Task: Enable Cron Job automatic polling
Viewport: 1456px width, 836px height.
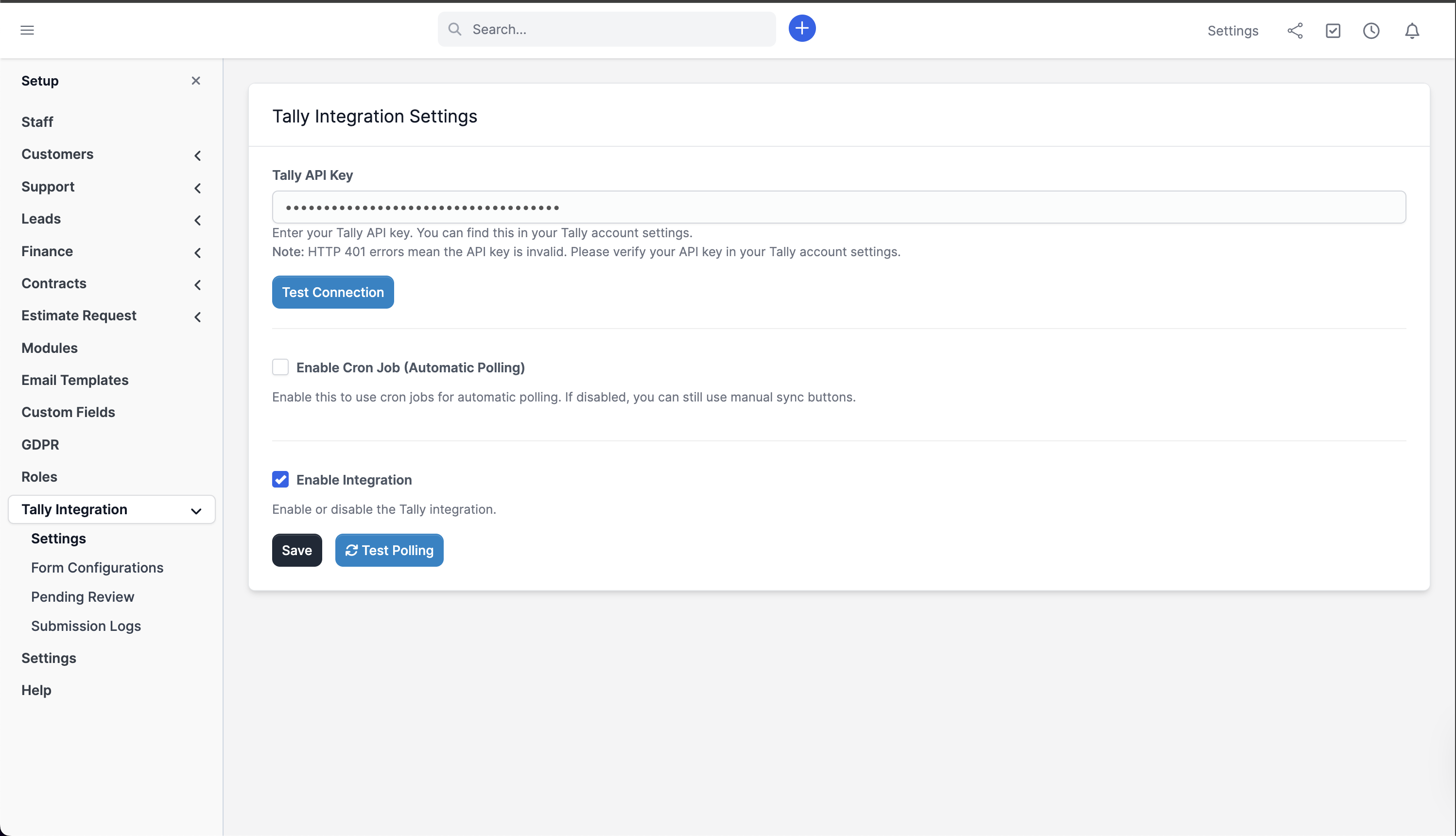Action: (280, 367)
